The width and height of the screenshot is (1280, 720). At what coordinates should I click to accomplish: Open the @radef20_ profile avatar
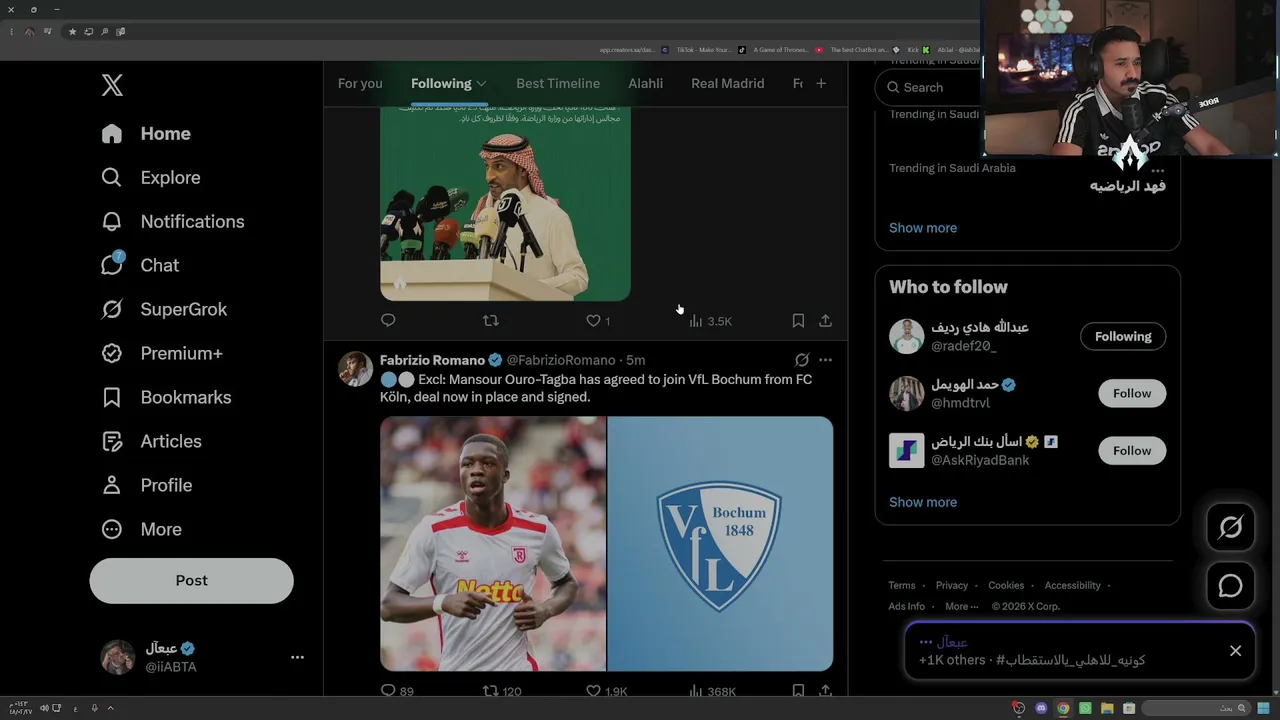click(907, 336)
